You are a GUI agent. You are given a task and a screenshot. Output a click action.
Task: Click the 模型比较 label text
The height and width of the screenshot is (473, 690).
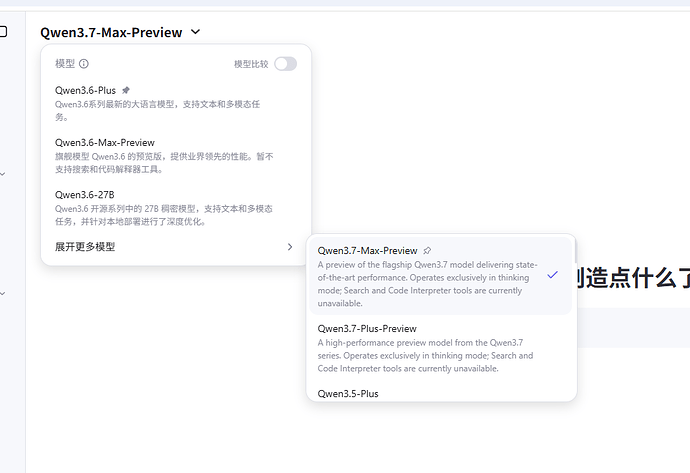click(x=251, y=64)
